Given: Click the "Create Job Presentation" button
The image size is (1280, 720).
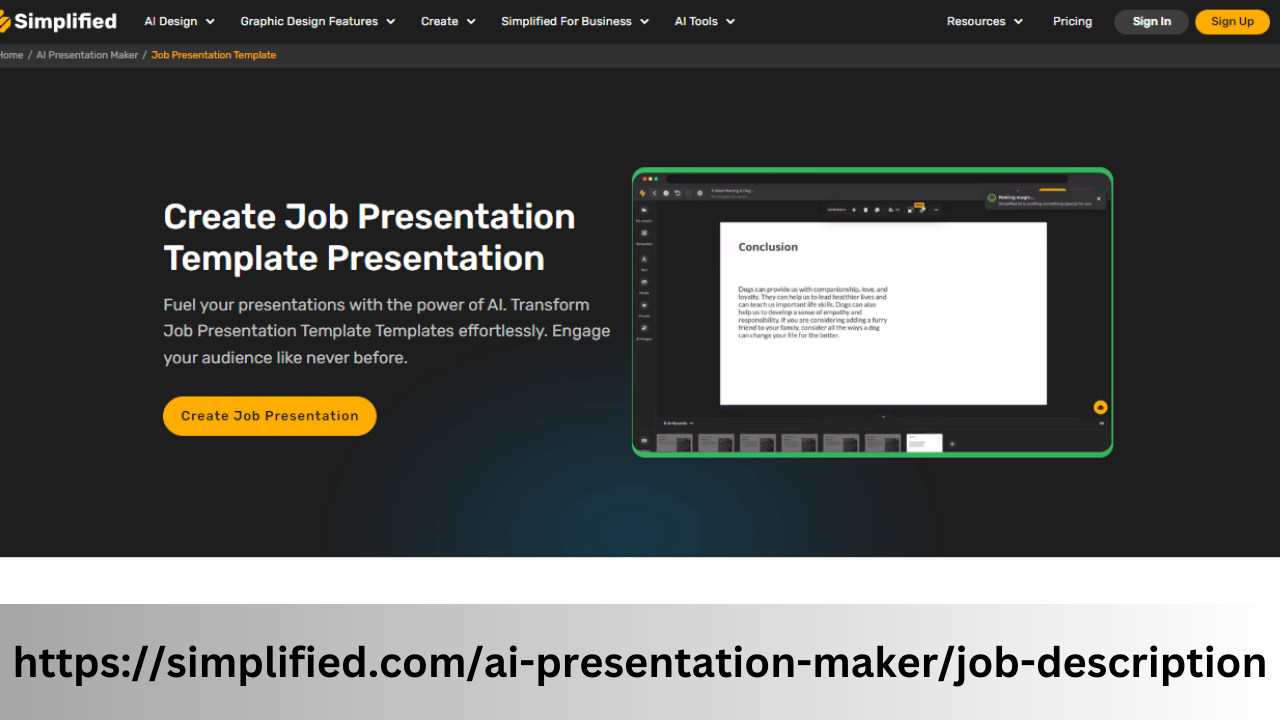Looking at the screenshot, I should pyautogui.click(x=269, y=415).
